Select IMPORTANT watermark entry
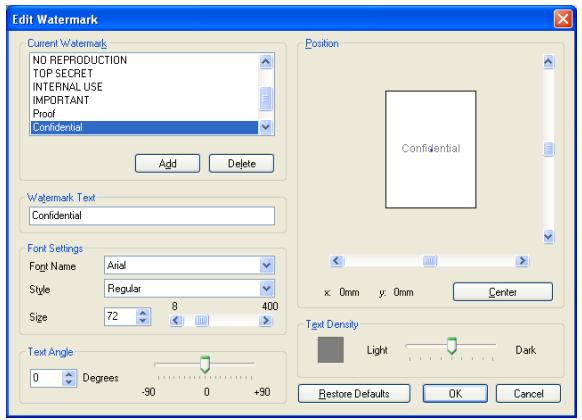The width and height of the screenshot is (582, 420). click(144, 100)
